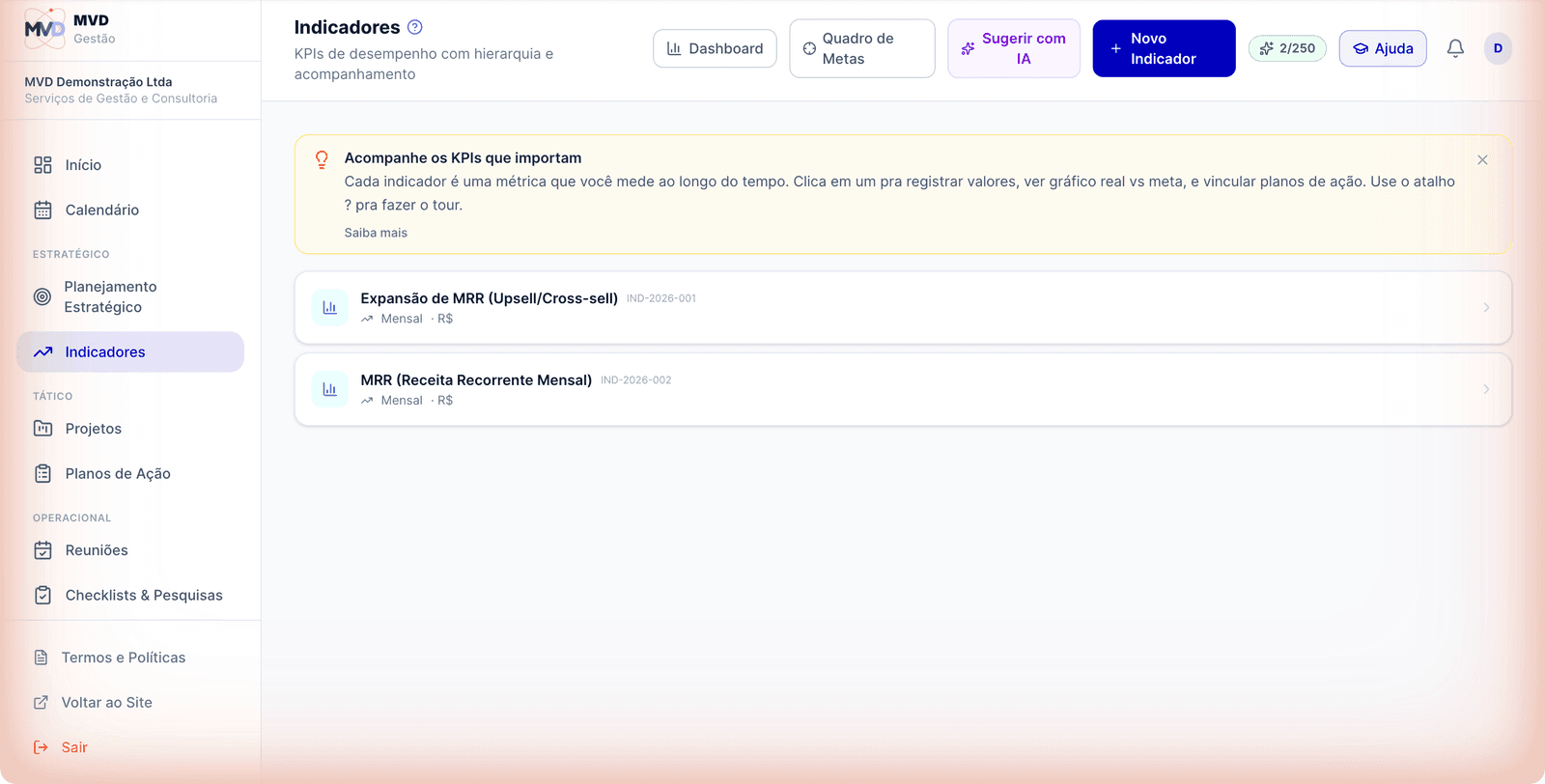Open Checklists & Pesquisas menu item
Image resolution: width=1545 pixels, height=784 pixels.
point(130,596)
